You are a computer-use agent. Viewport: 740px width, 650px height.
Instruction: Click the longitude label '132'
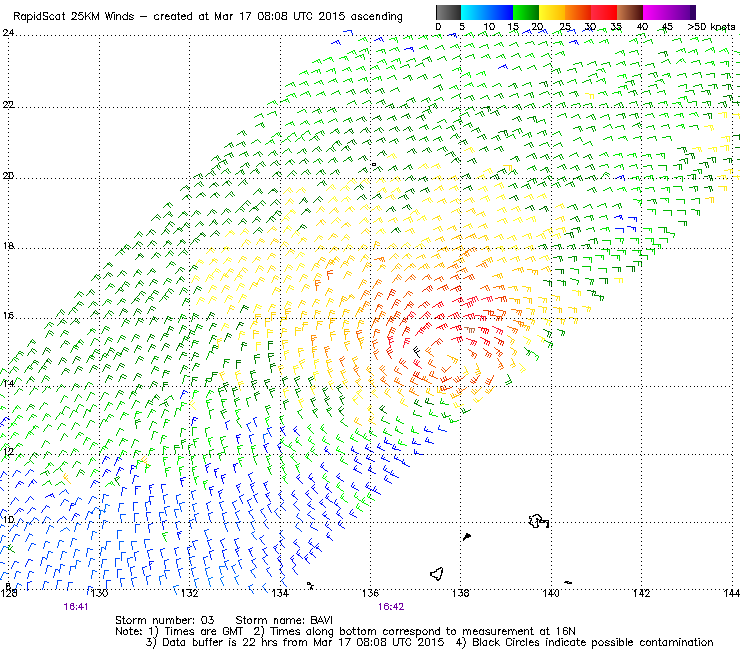189,593
